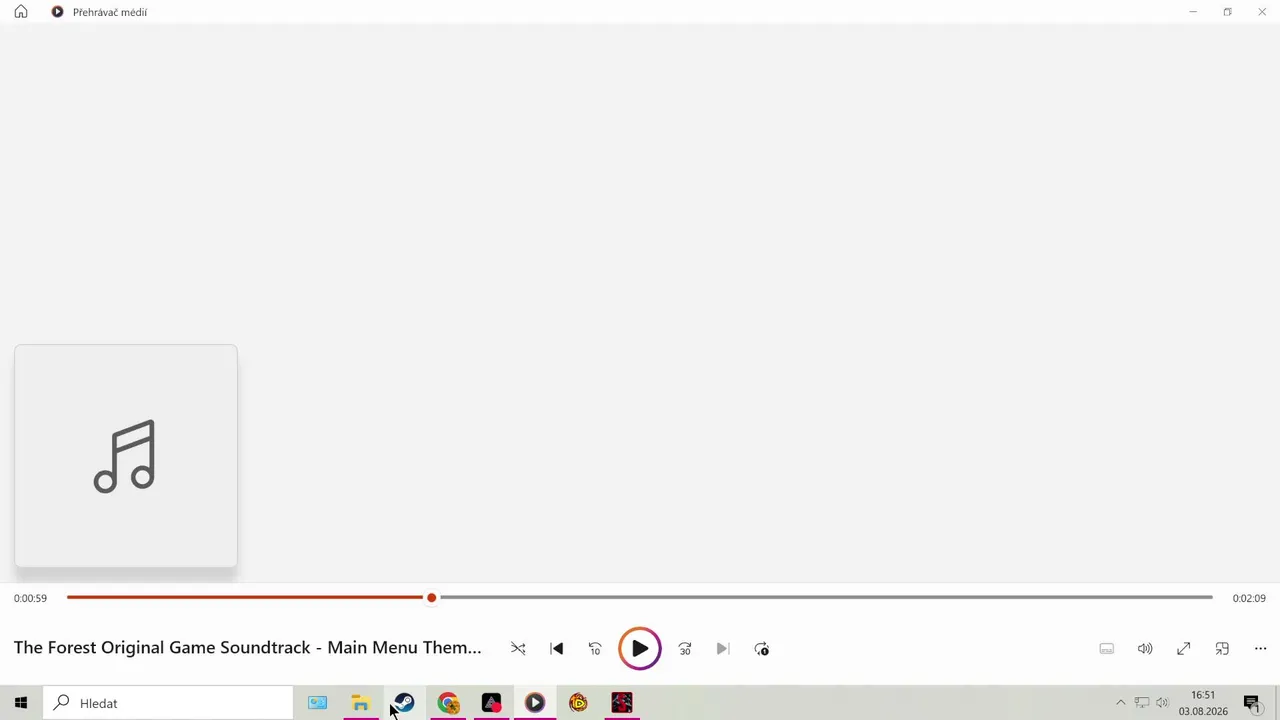Click the seek bar's position handle
The image size is (1280, 720).
pos(431,598)
